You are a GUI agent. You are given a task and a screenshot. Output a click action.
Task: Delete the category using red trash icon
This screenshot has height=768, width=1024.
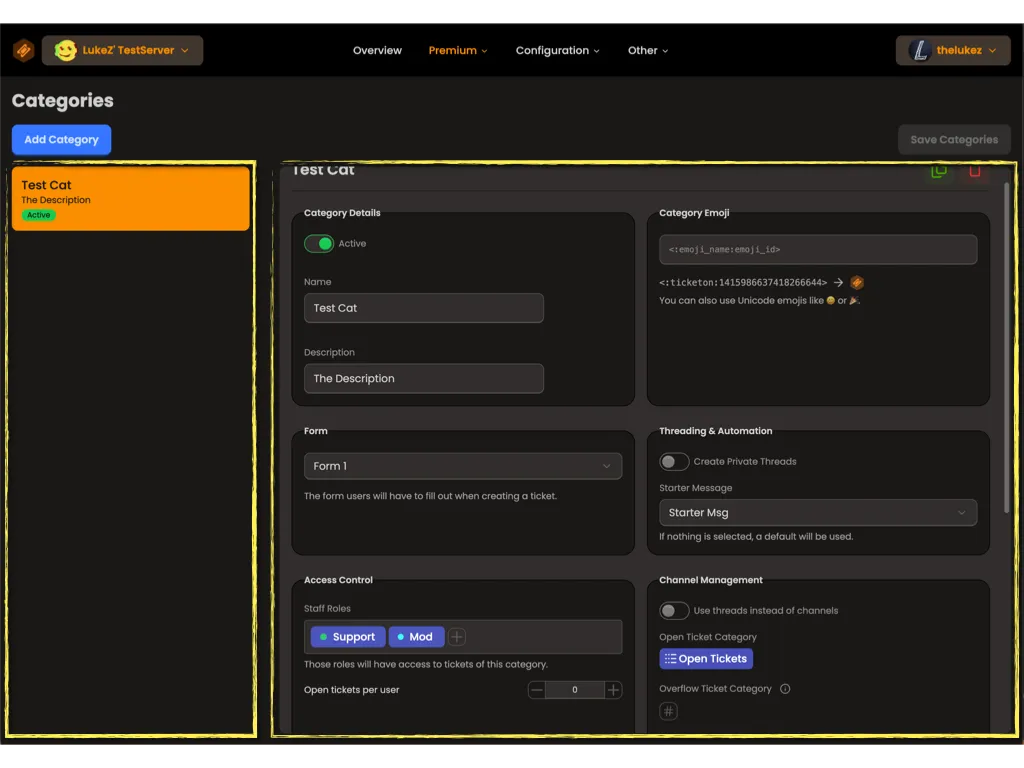[975, 171]
